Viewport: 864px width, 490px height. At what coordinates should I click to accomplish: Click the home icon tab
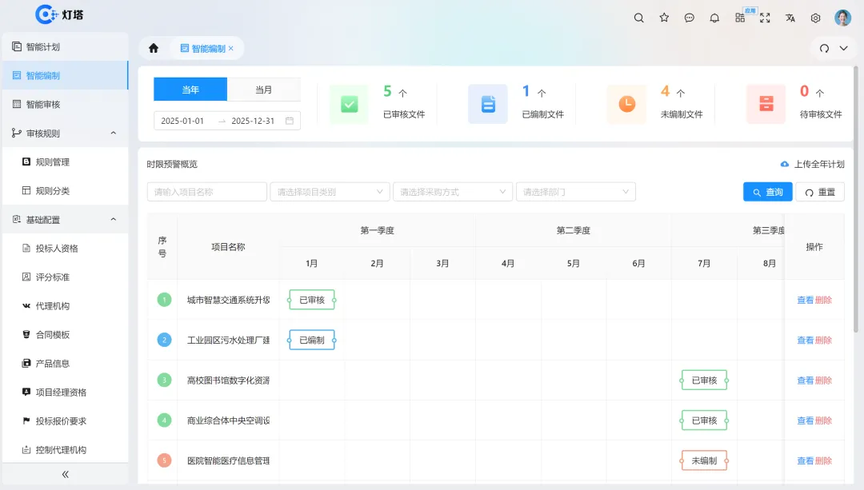pos(153,48)
